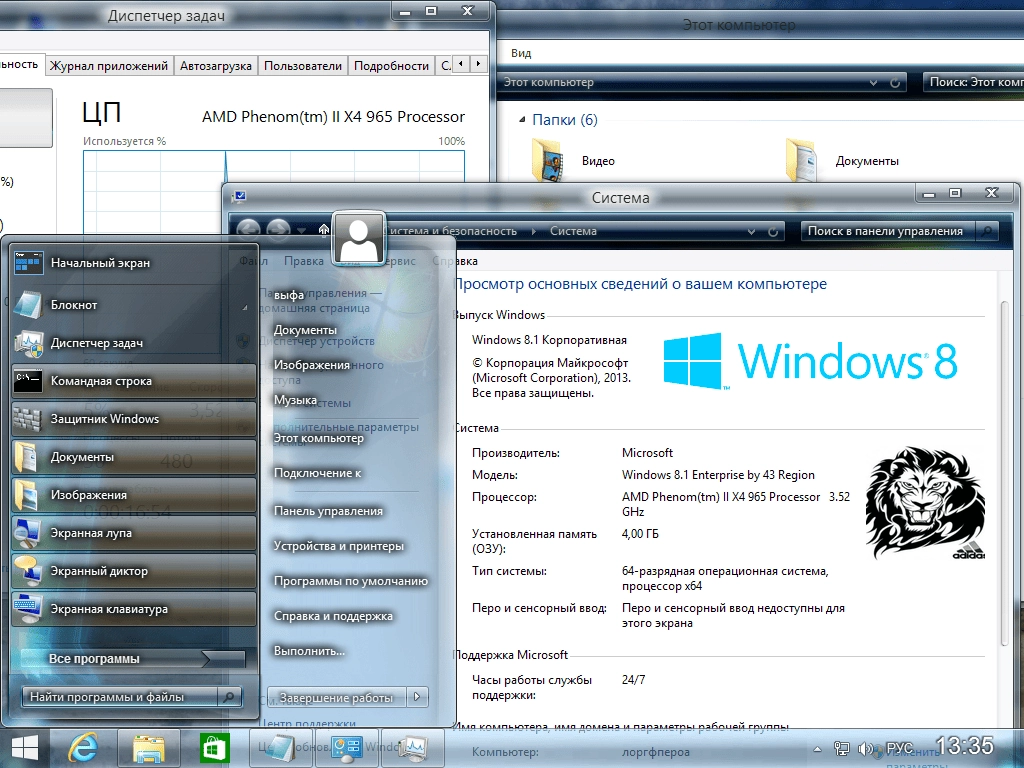Click the volume icon in system tray
1024x768 pixels.
pyautogui.click(x=867, y=749)
